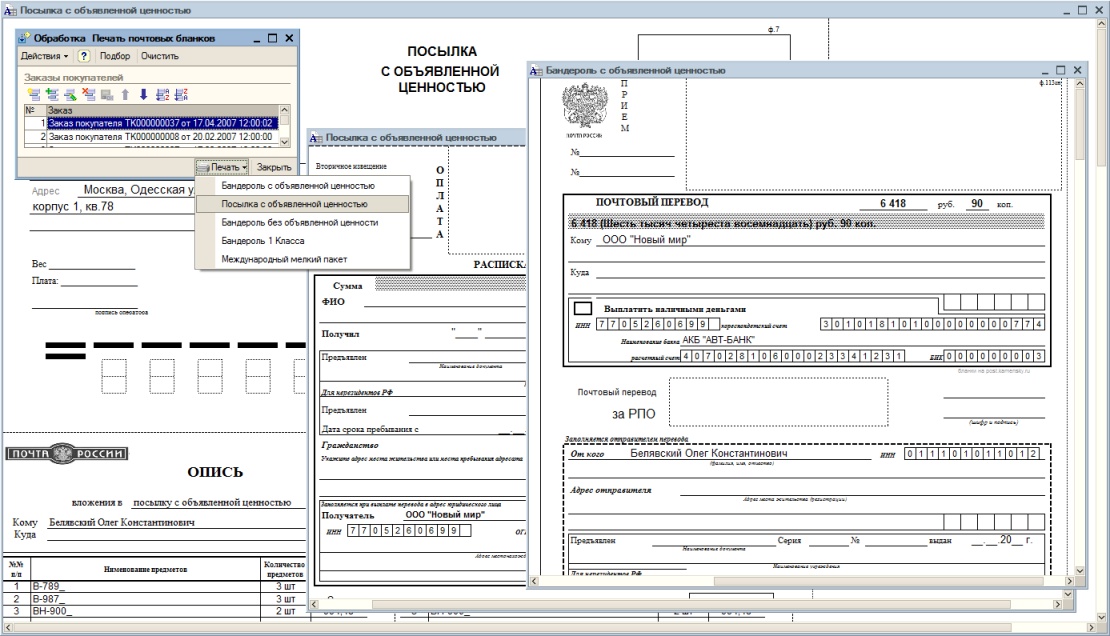Click the Заказ column header
This screenshot has width=1110, height=636.
click(162, 110)
